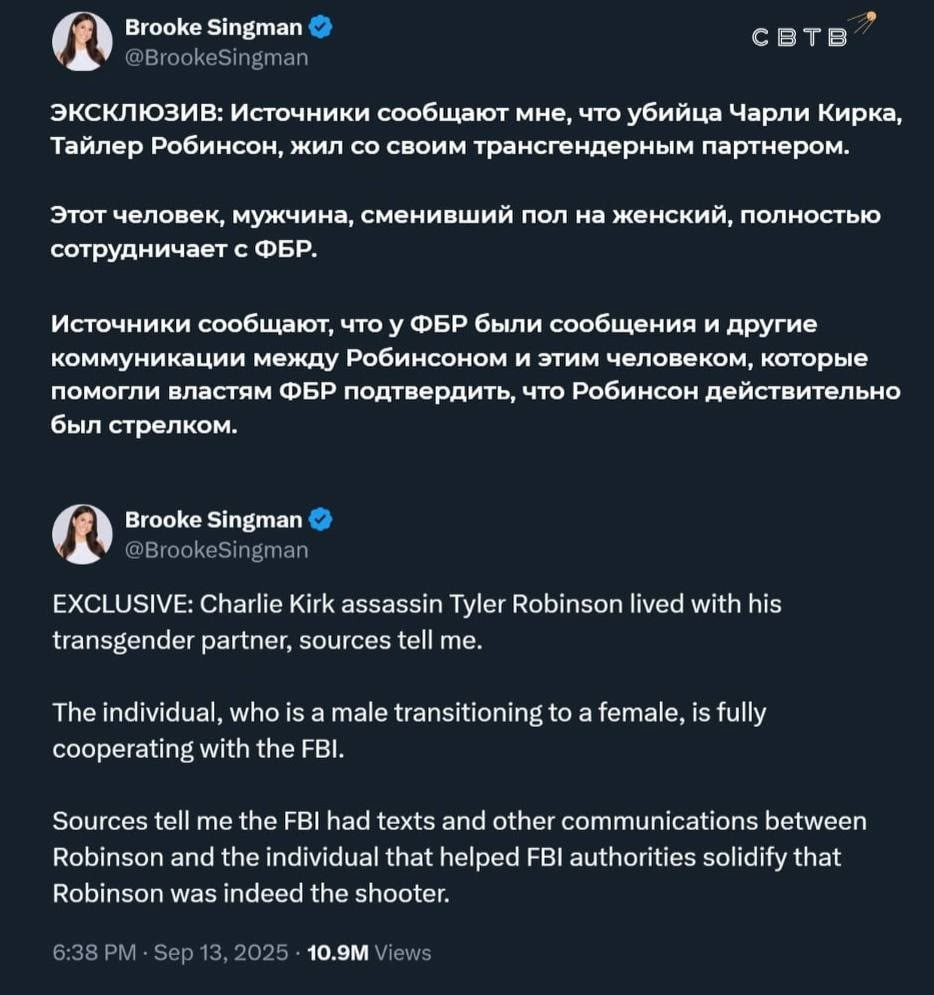The image size is (934, 995).
Task: View the 10.9M Views count
Action: pyautogui.click(x=369, y=952)
